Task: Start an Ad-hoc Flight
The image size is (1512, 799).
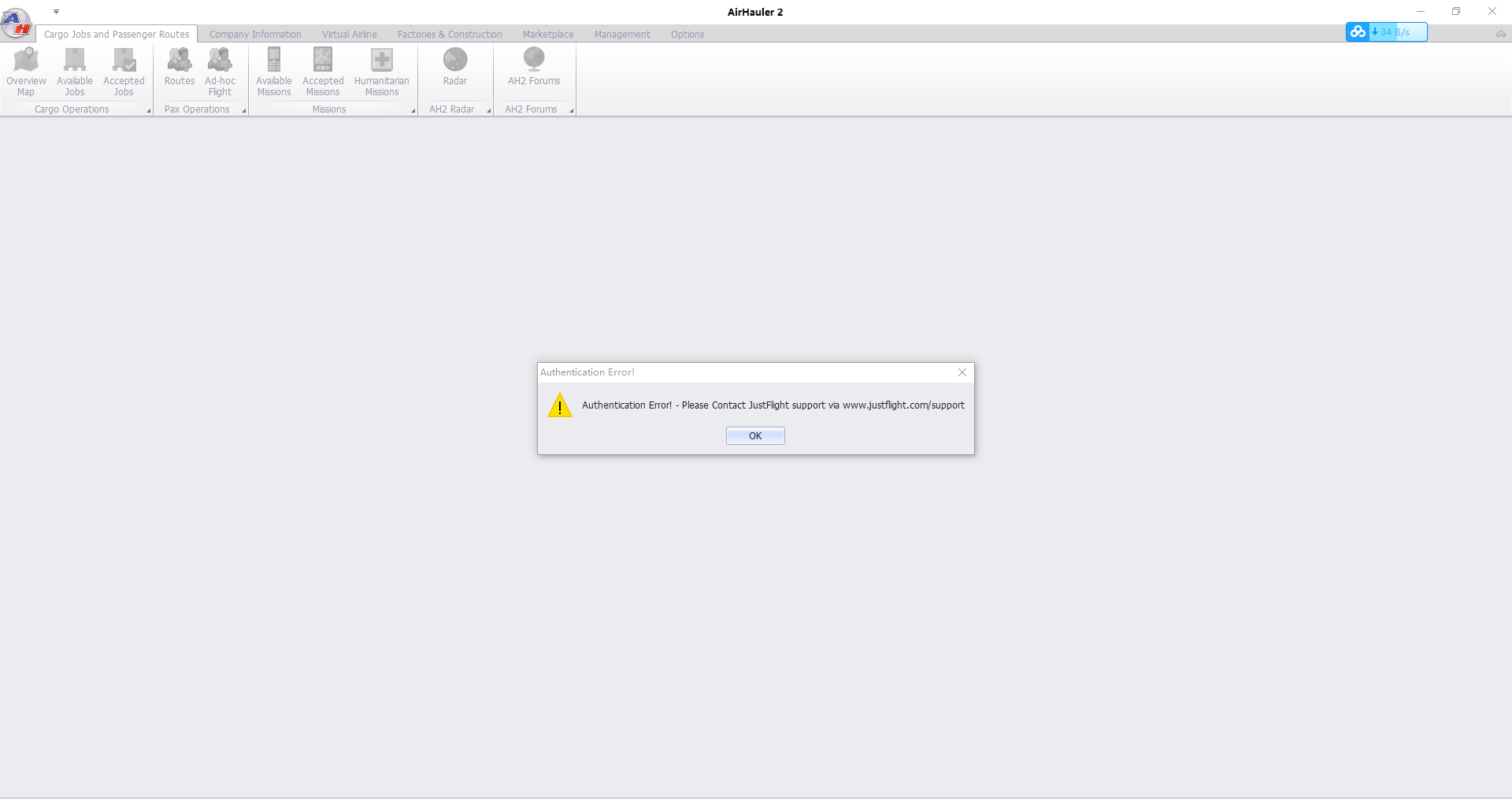Action: 220,71
